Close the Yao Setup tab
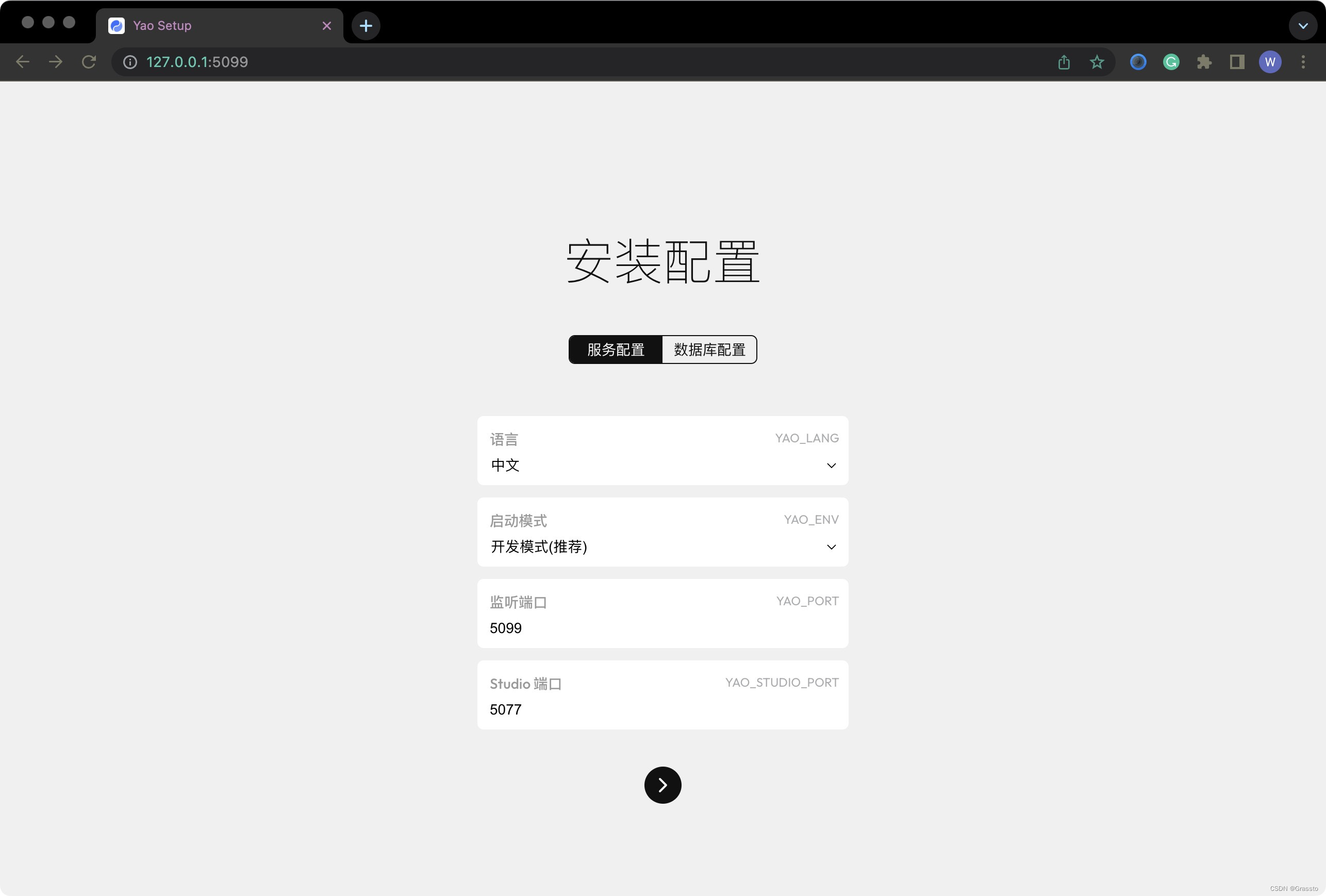Image resolution: width=1326 pixels, height=896 pixels. point(327,26)
